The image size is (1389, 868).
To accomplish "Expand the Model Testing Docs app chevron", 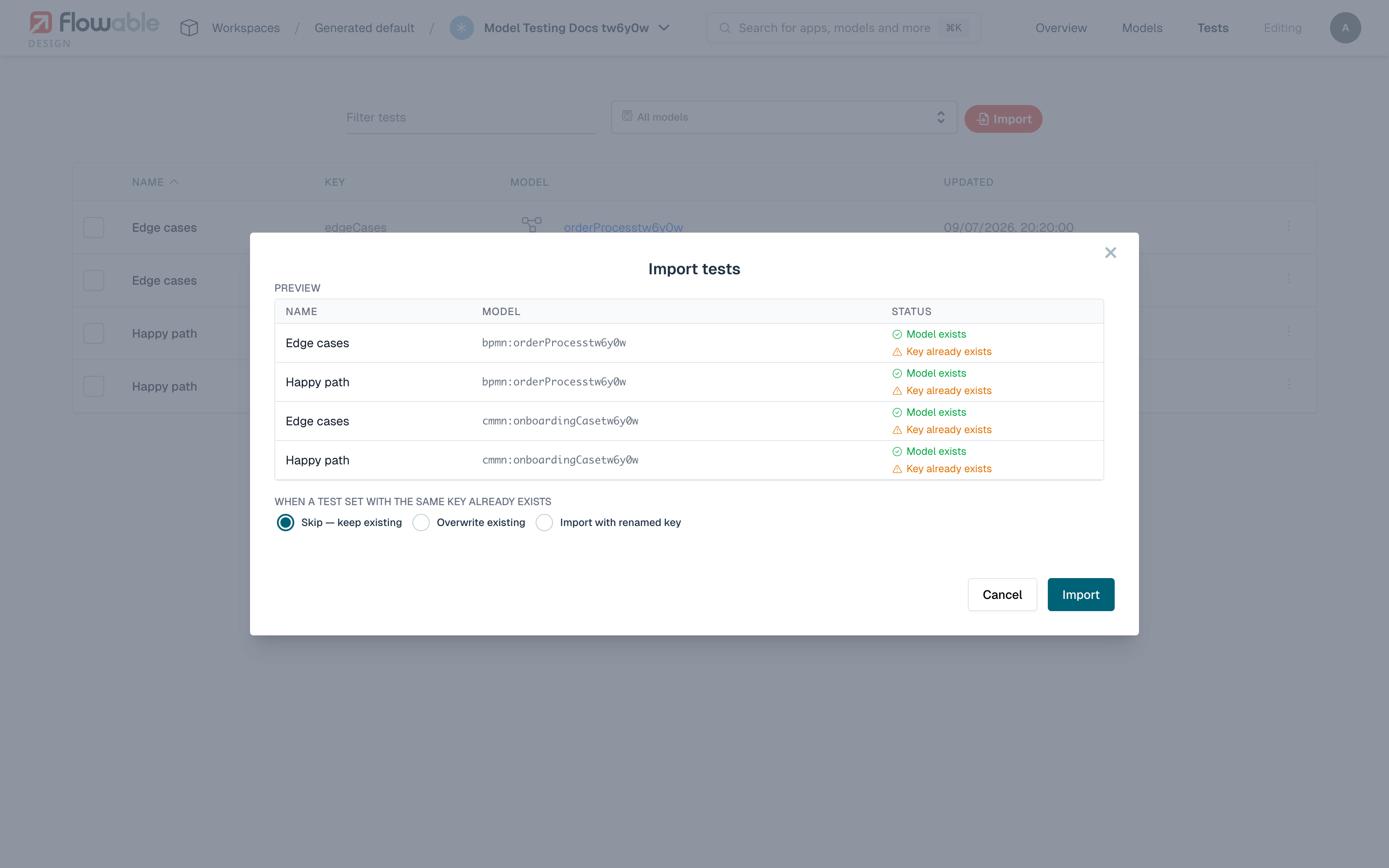I will tap(664, 27).
